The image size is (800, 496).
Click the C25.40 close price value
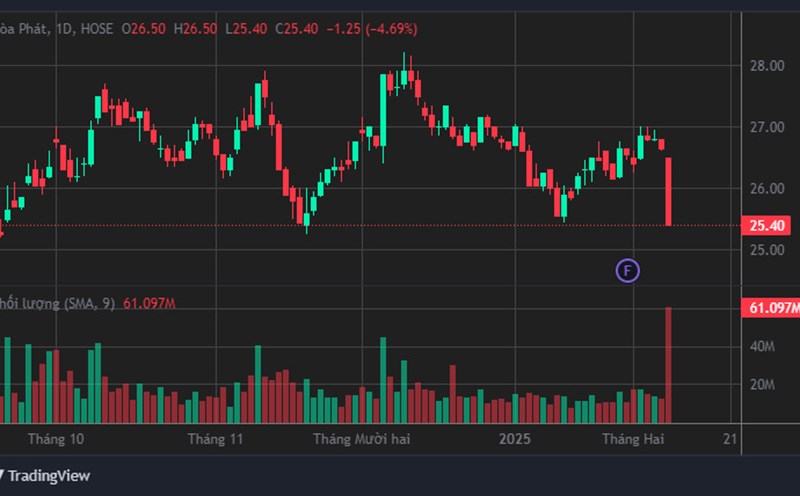pyautogui.click(x=296, y=29)
